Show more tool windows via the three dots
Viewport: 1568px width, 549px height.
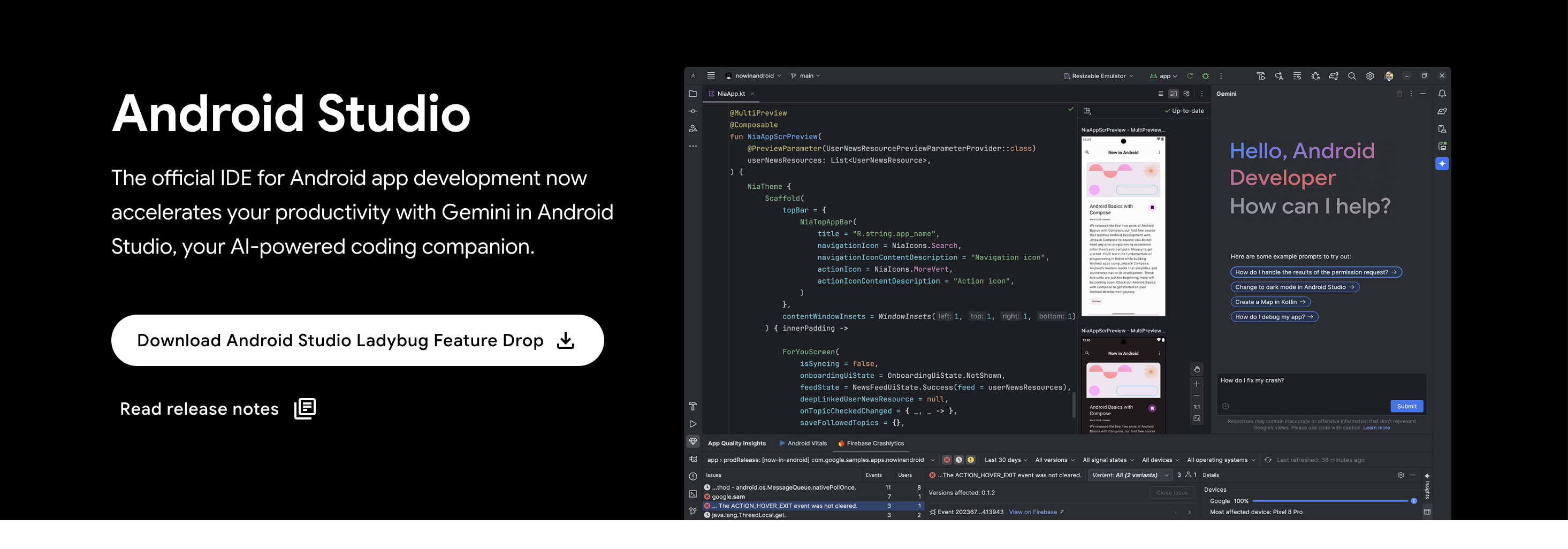pyautogui.click(x=692, y=146)
